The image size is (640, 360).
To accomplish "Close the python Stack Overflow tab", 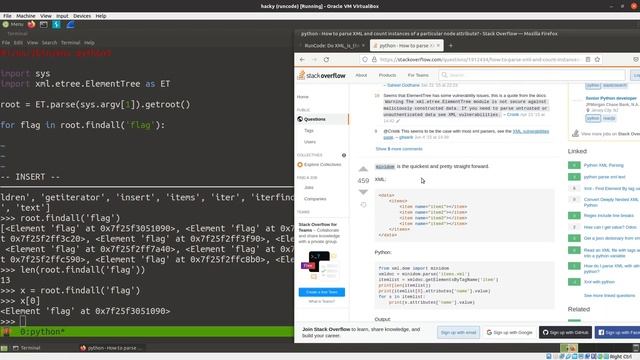I will click(x=438, y=46).
